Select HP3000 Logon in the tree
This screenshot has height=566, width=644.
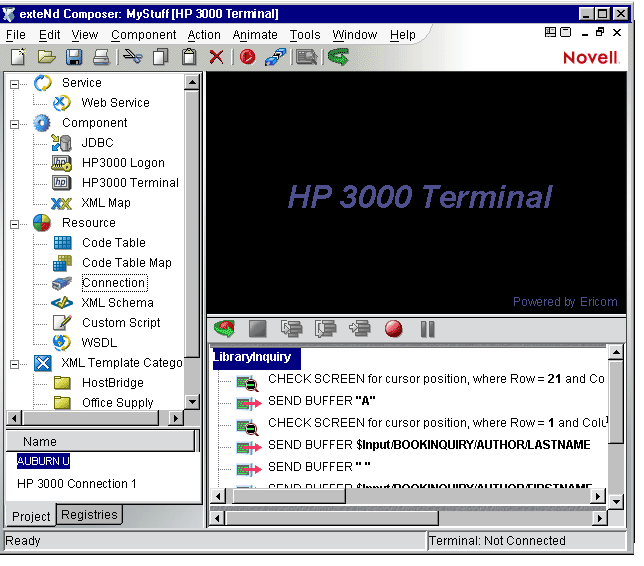pos(123,163)
